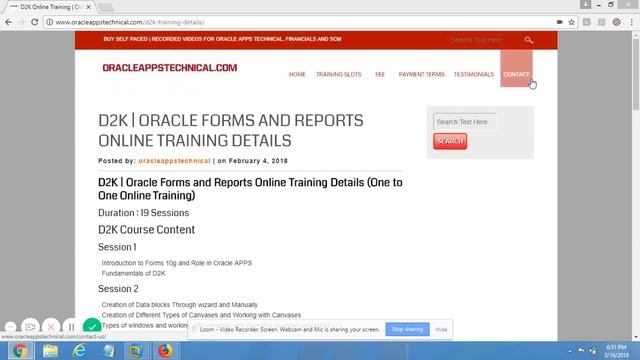Click the site info icon in address bar
Image resolution: width=640 pixels, height=360 pixels.
click(x=49, y=22)
